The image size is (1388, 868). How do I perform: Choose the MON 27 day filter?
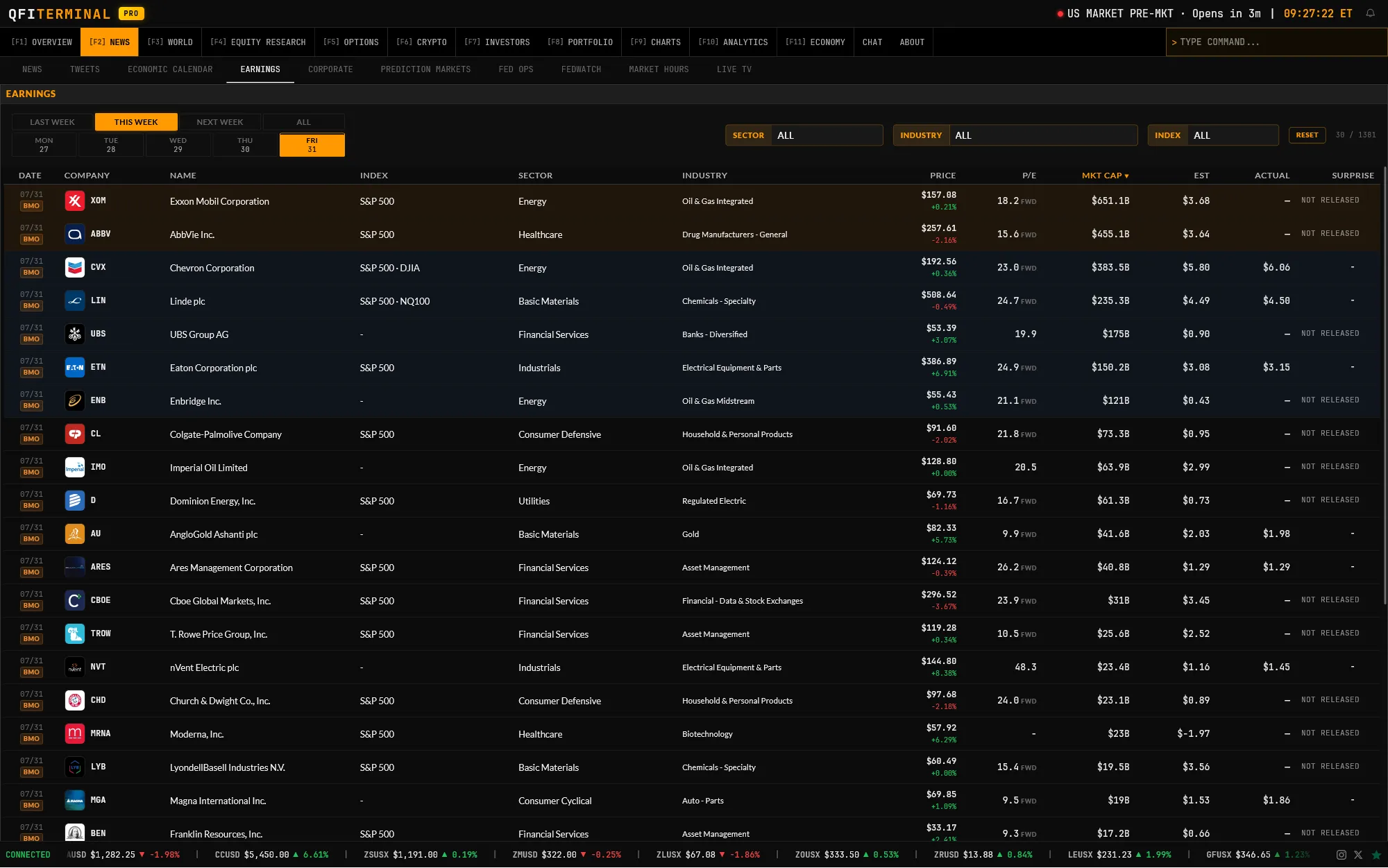pos(44,145)
